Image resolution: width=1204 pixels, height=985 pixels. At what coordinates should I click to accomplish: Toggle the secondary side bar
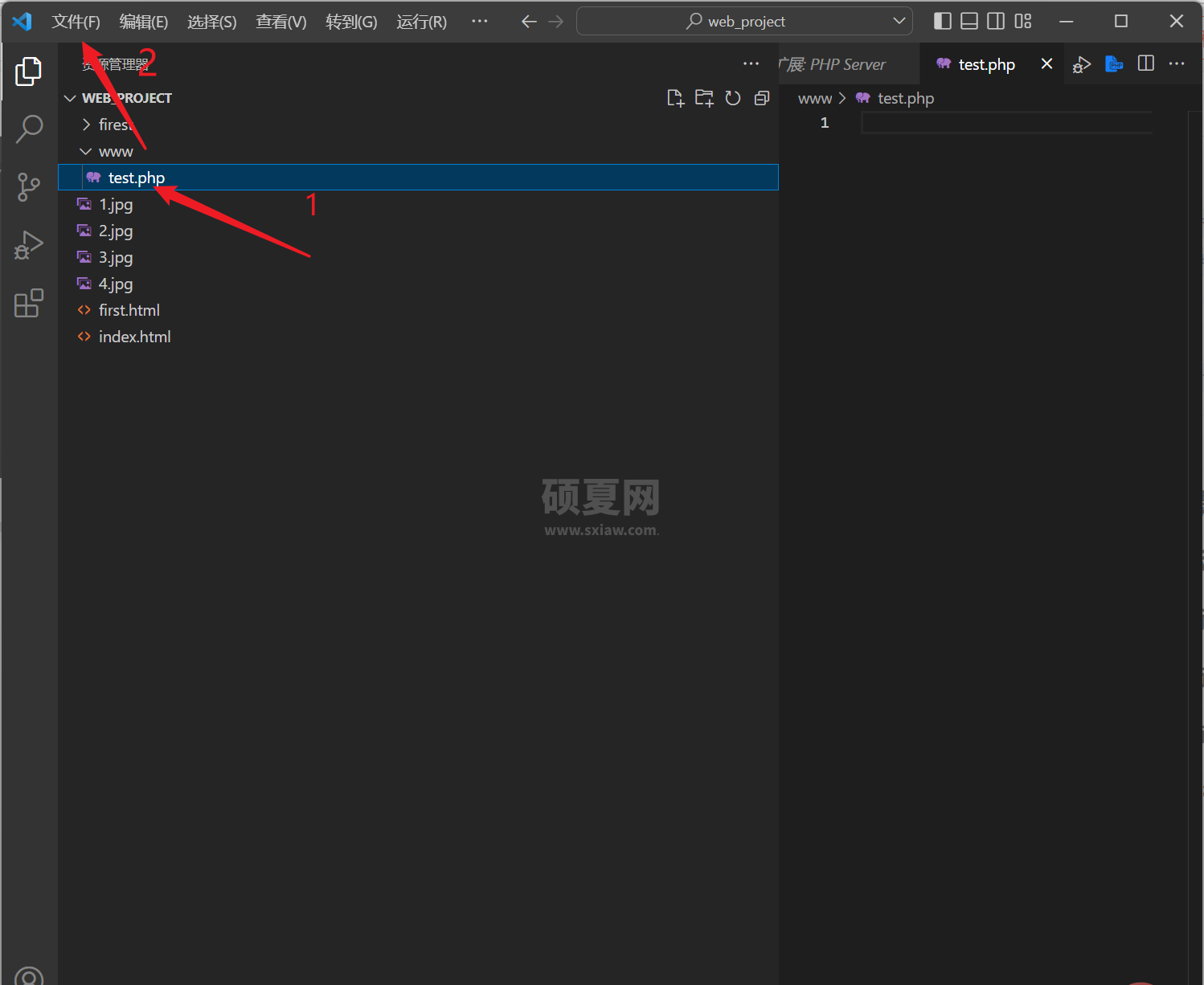pos(996,21)
